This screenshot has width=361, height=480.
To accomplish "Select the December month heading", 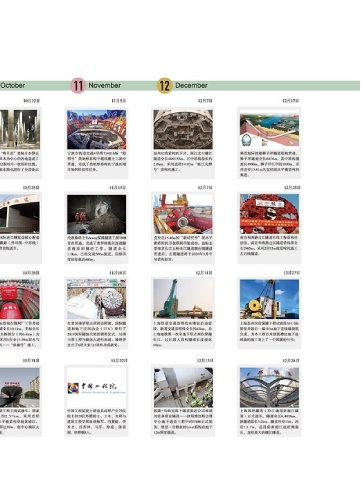I will tap(191, 85).
